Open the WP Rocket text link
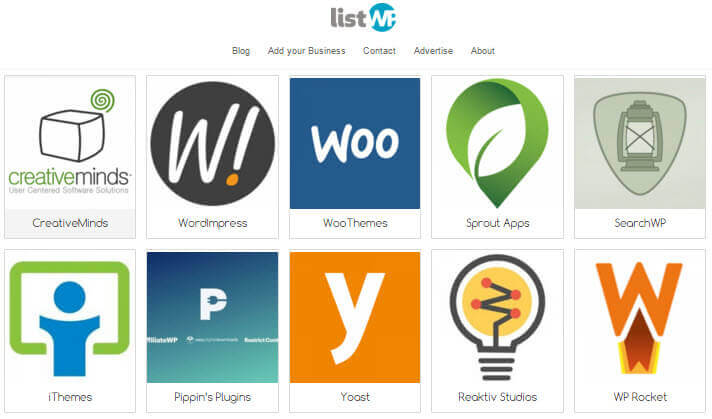The height and width of the screenshot is (419, 712). tap(640, 397)
